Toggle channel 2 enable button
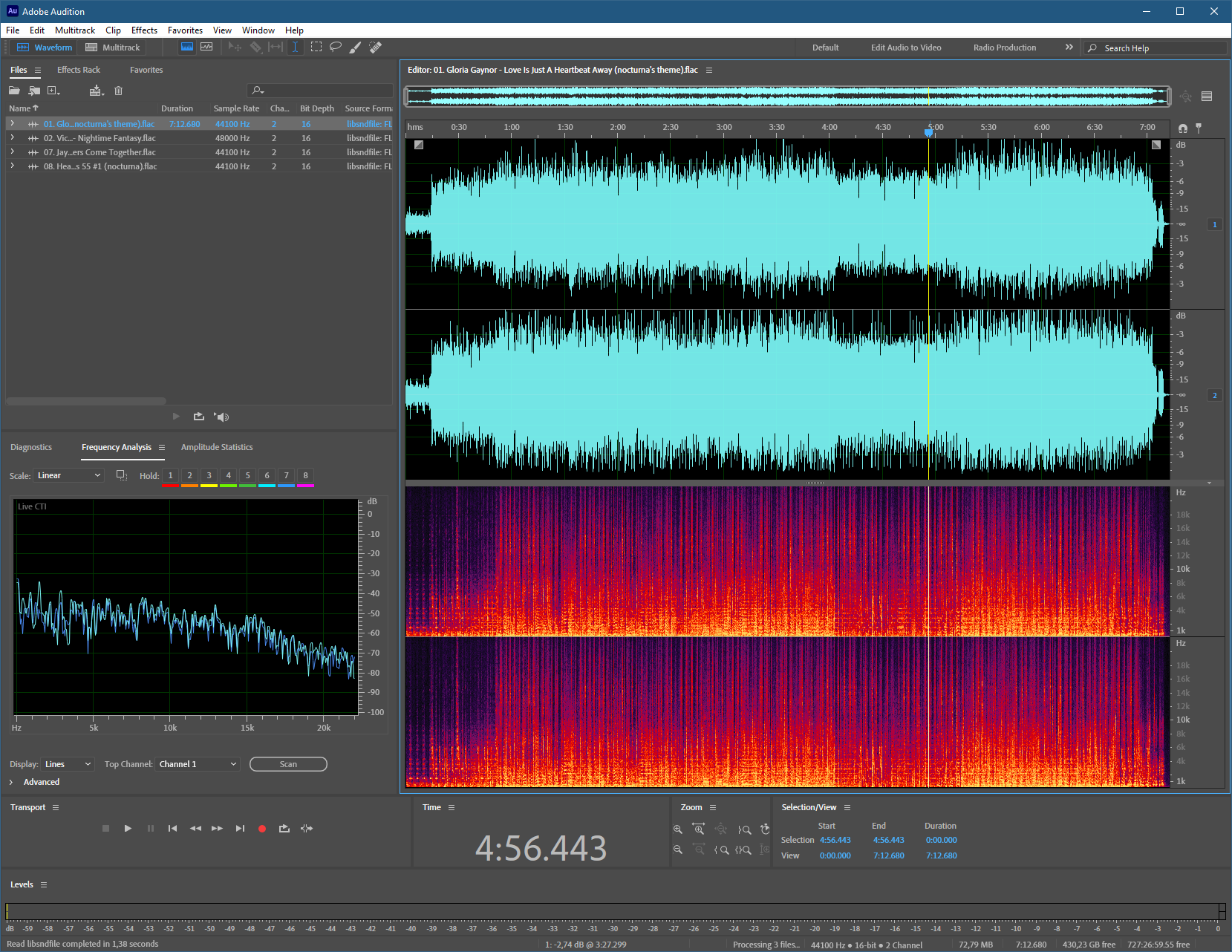Image resolution: width=1232 pixels, height=952 pixels. coord(1215,395)
